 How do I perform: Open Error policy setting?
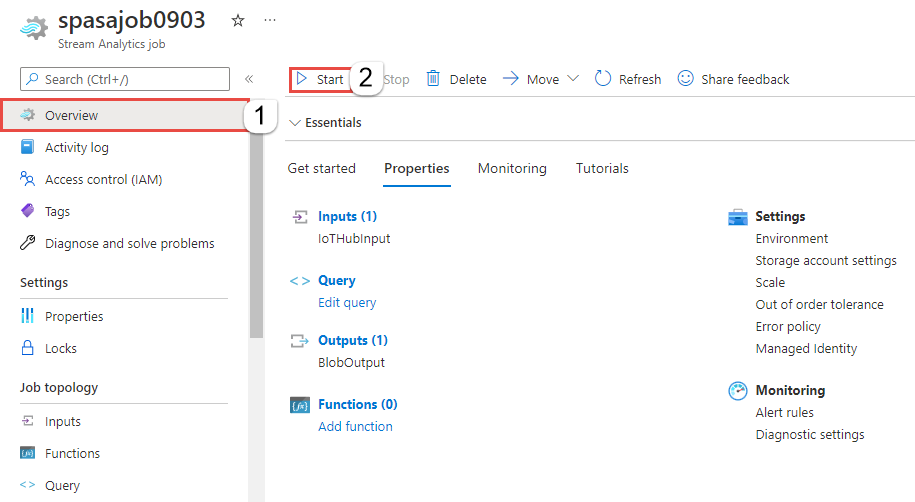[x=788, y=326]
